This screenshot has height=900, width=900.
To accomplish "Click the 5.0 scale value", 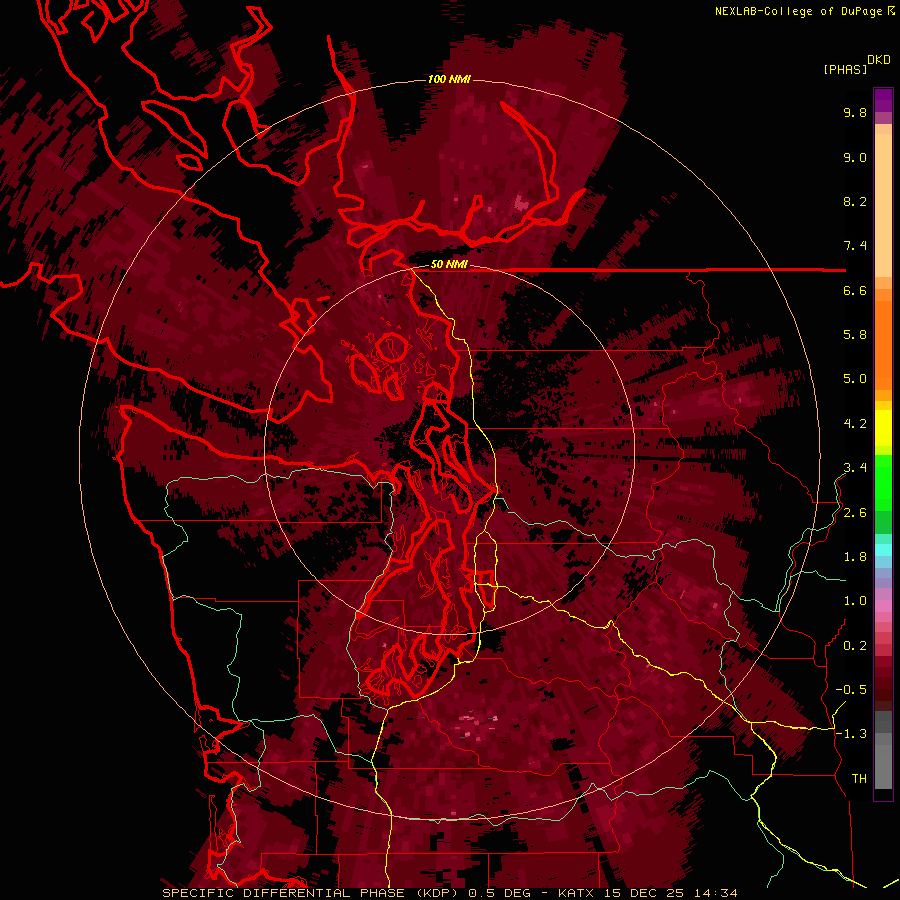I will pos(855,379).
